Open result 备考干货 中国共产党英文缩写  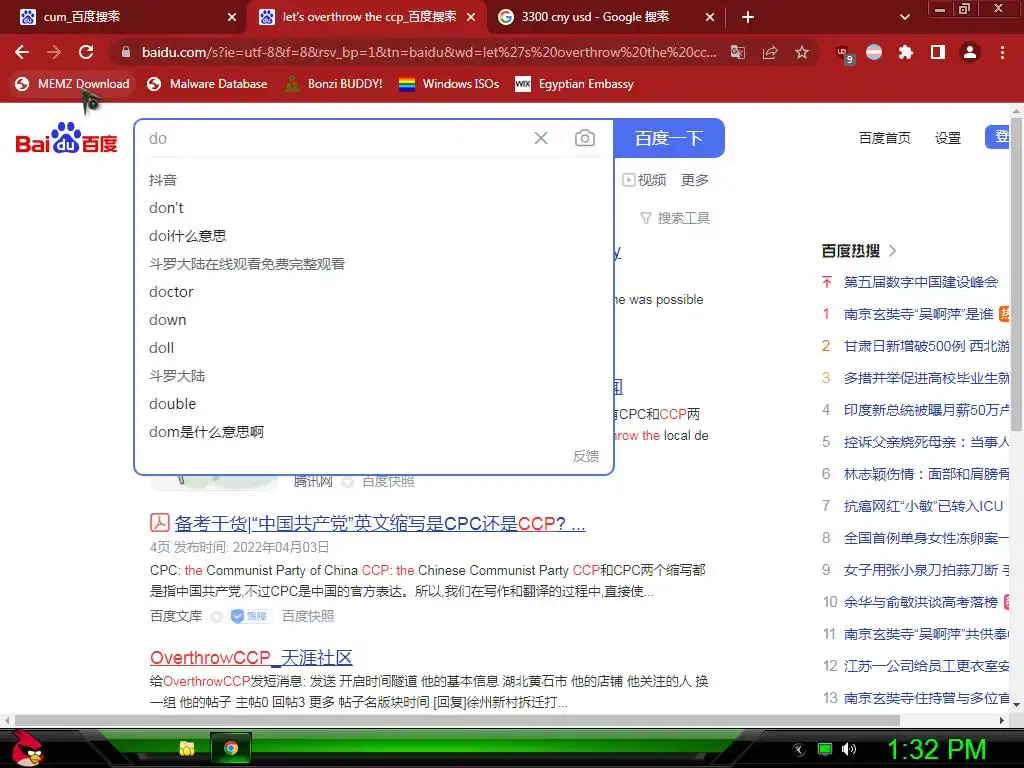pyautogui.click(x=380, y=524)
